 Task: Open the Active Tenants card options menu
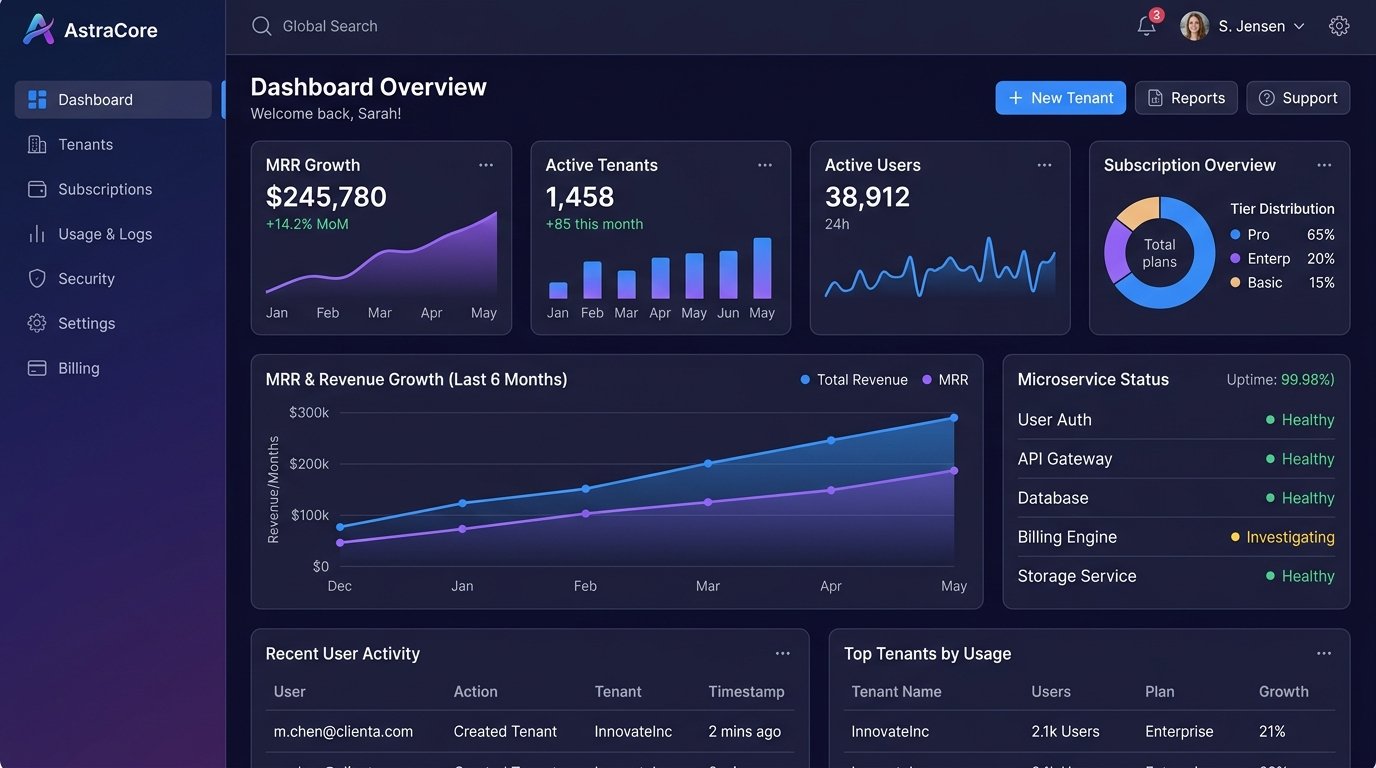(x=765, y=165)
